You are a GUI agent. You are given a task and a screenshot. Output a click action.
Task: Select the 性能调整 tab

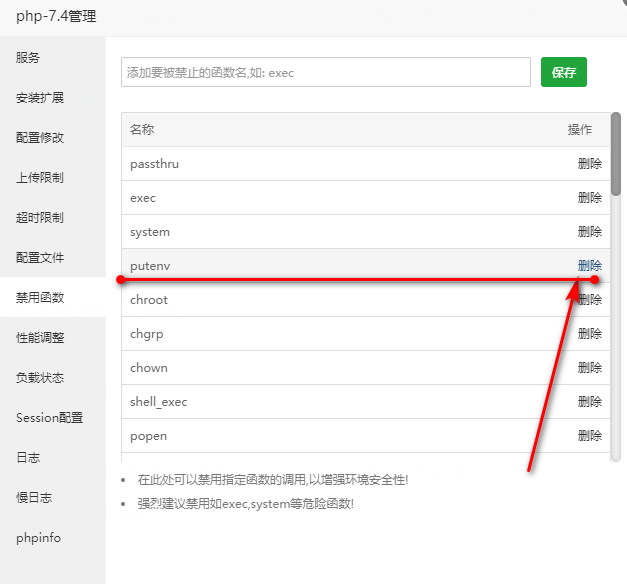tap(40, 338)
